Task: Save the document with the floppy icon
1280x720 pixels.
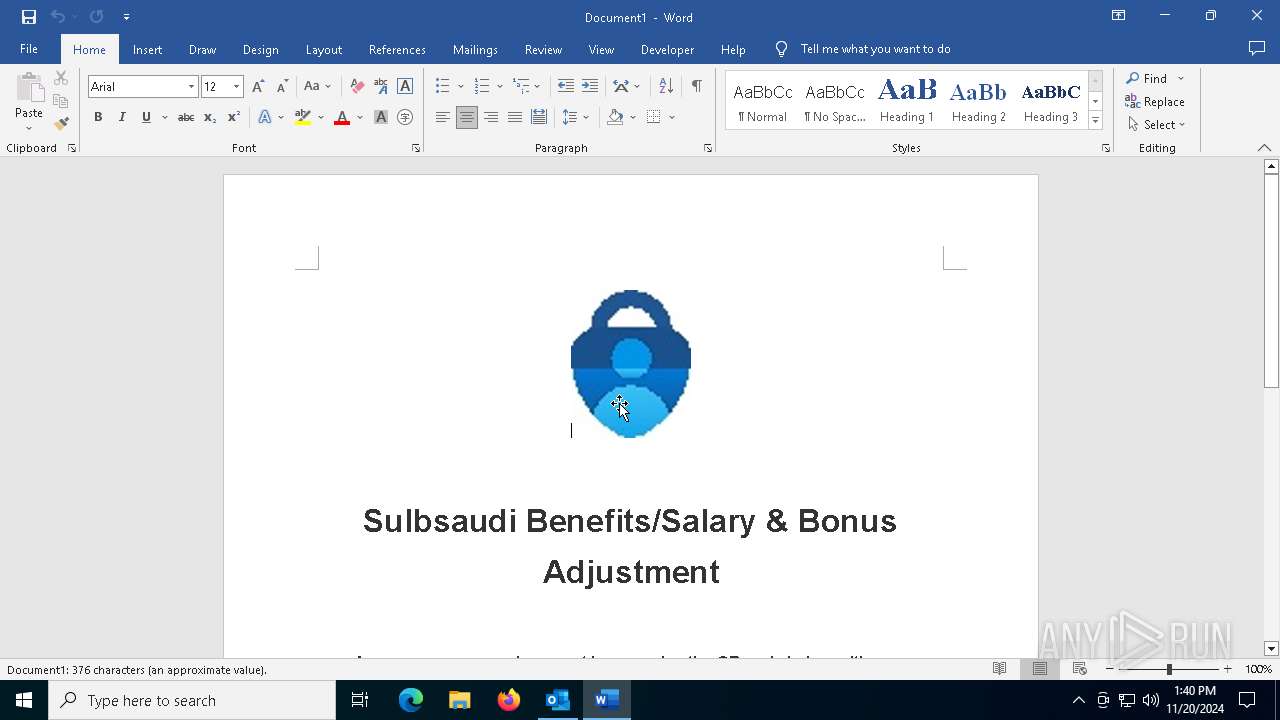Action: point(28,17)
